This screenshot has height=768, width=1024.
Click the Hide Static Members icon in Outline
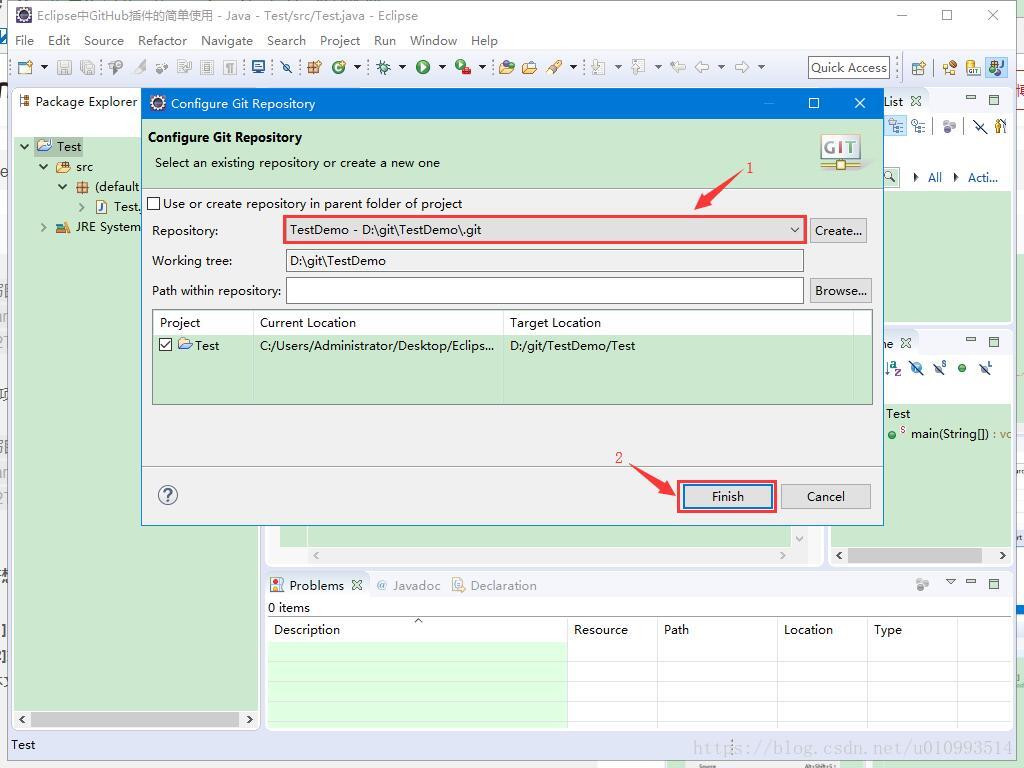(x=940, y=368)
